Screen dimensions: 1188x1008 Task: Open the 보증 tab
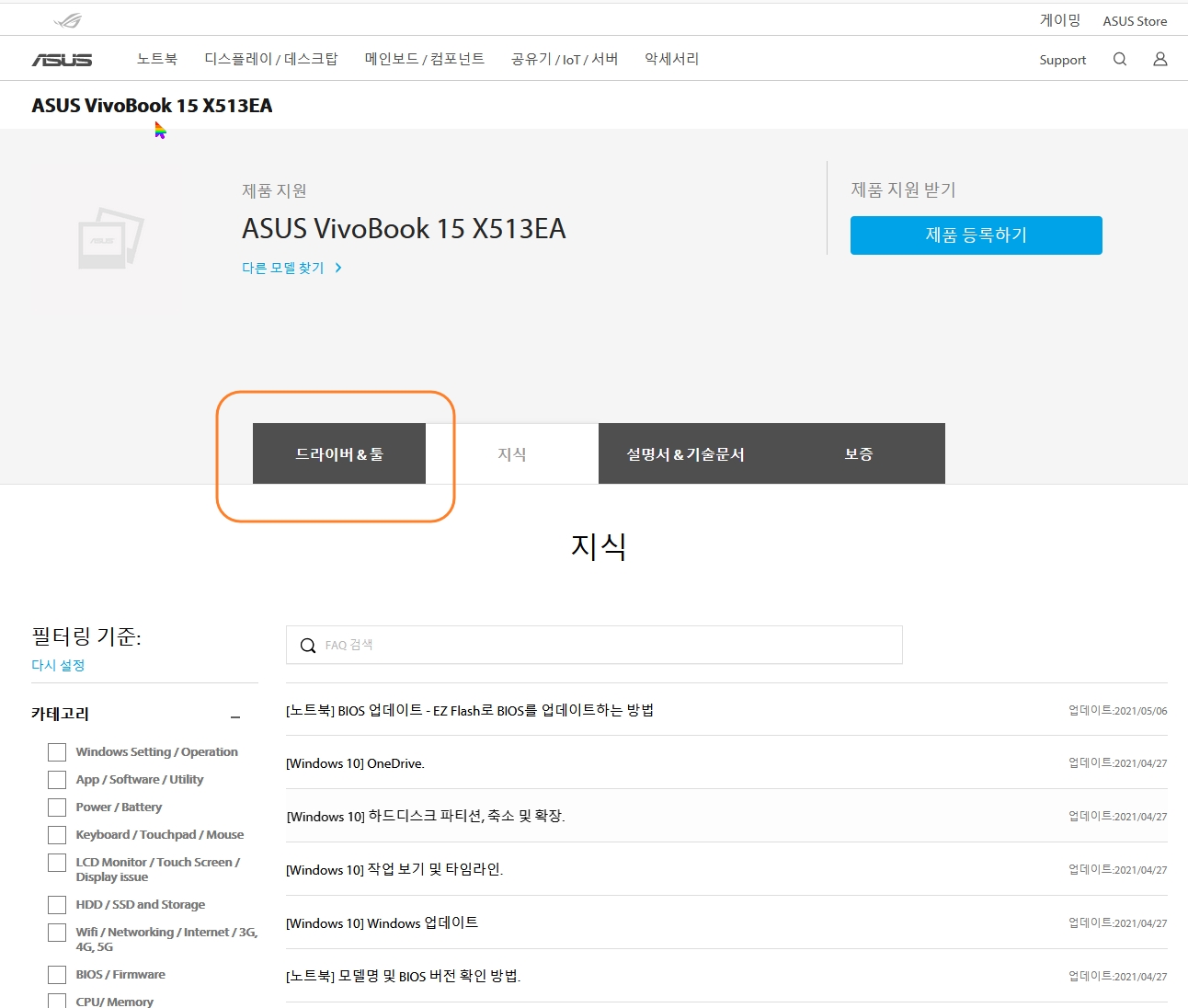(x=858, y=453)
